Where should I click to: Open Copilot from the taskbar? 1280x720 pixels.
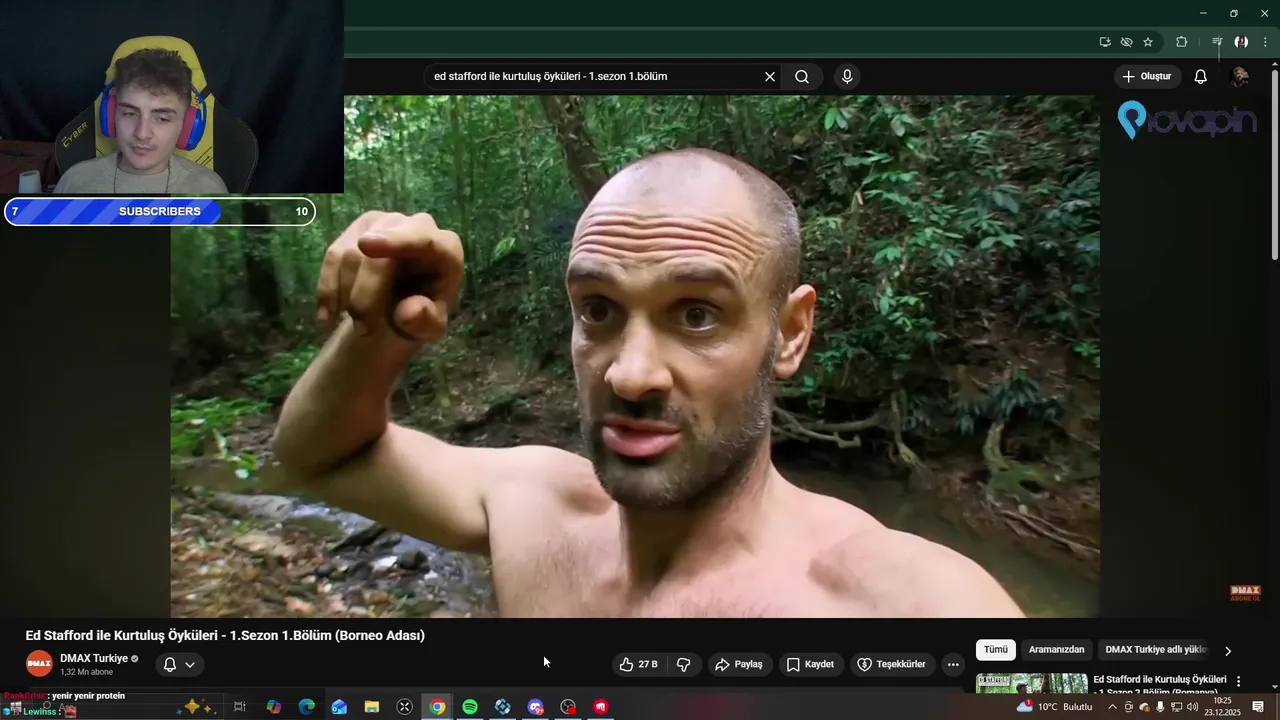[274, 707]
